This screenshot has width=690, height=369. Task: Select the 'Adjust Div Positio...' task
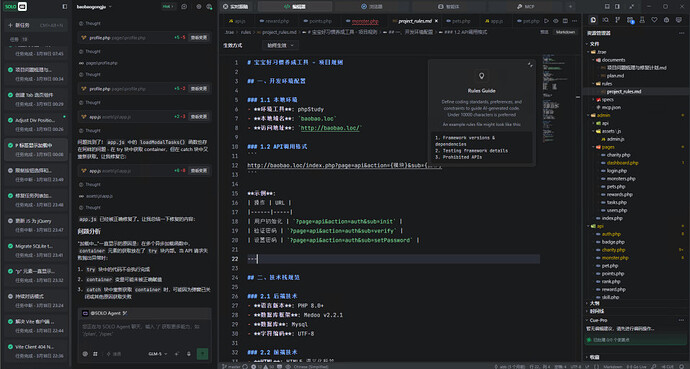(37, 124)
